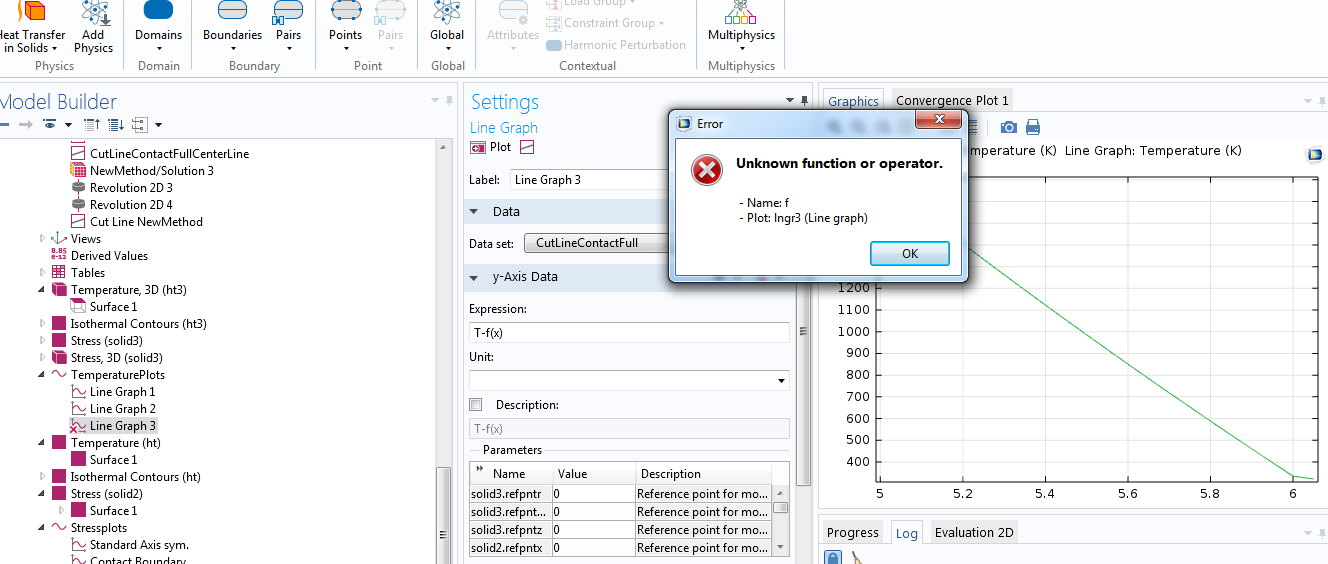Click the y-axis Expression input field
The image size is (1328, 564).
point(628,333)
